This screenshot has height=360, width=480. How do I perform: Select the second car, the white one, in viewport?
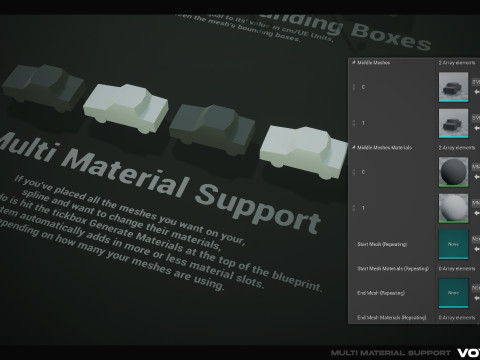[126, 108]
